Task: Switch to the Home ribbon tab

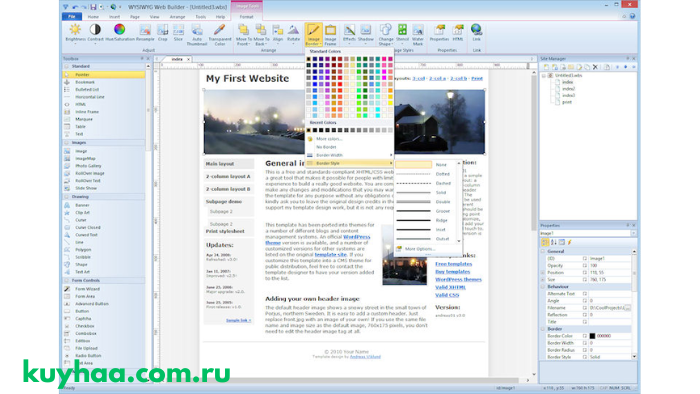Action: (93, 17)
